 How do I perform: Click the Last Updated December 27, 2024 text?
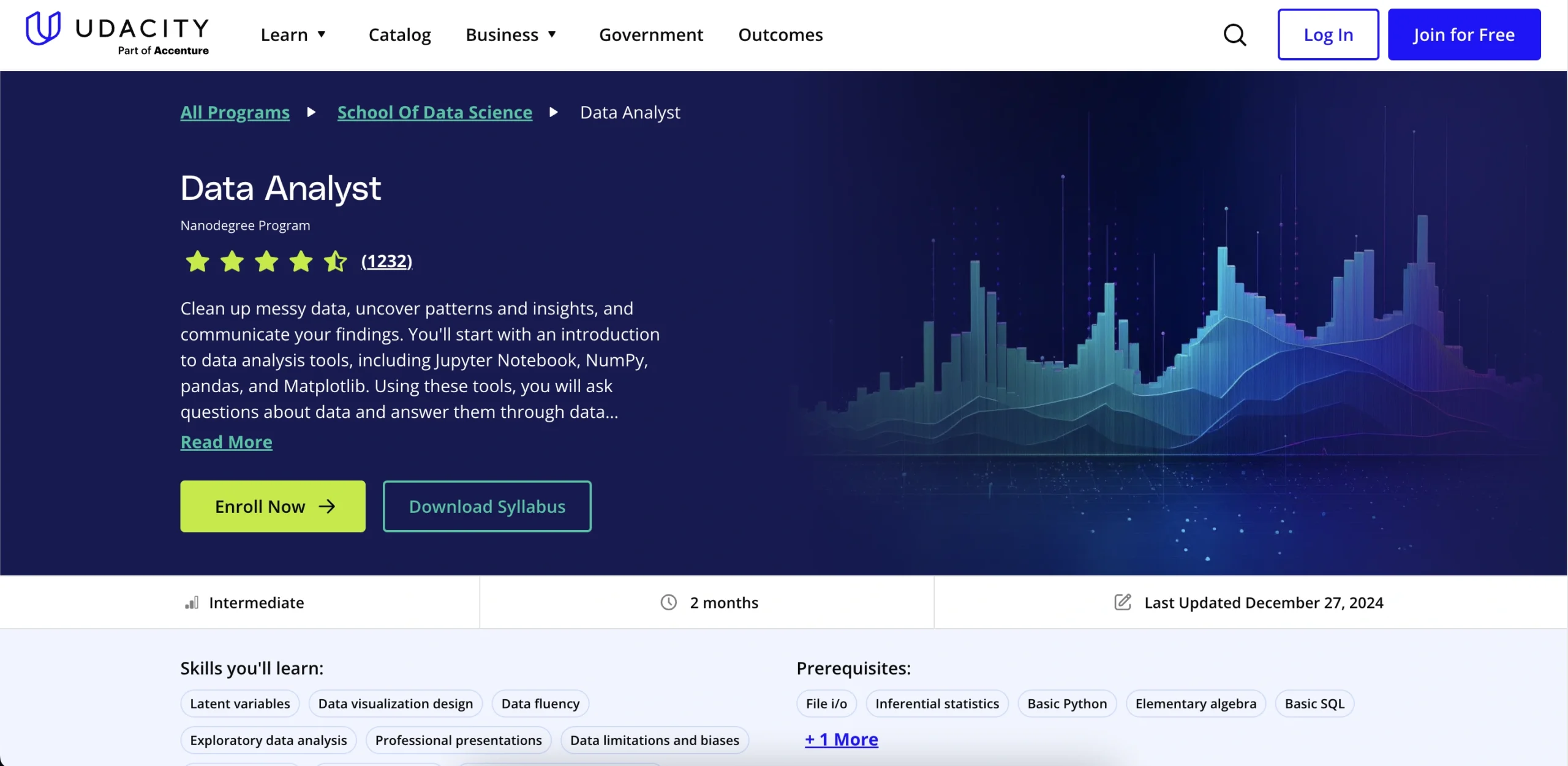click(x=1264, y=602)
